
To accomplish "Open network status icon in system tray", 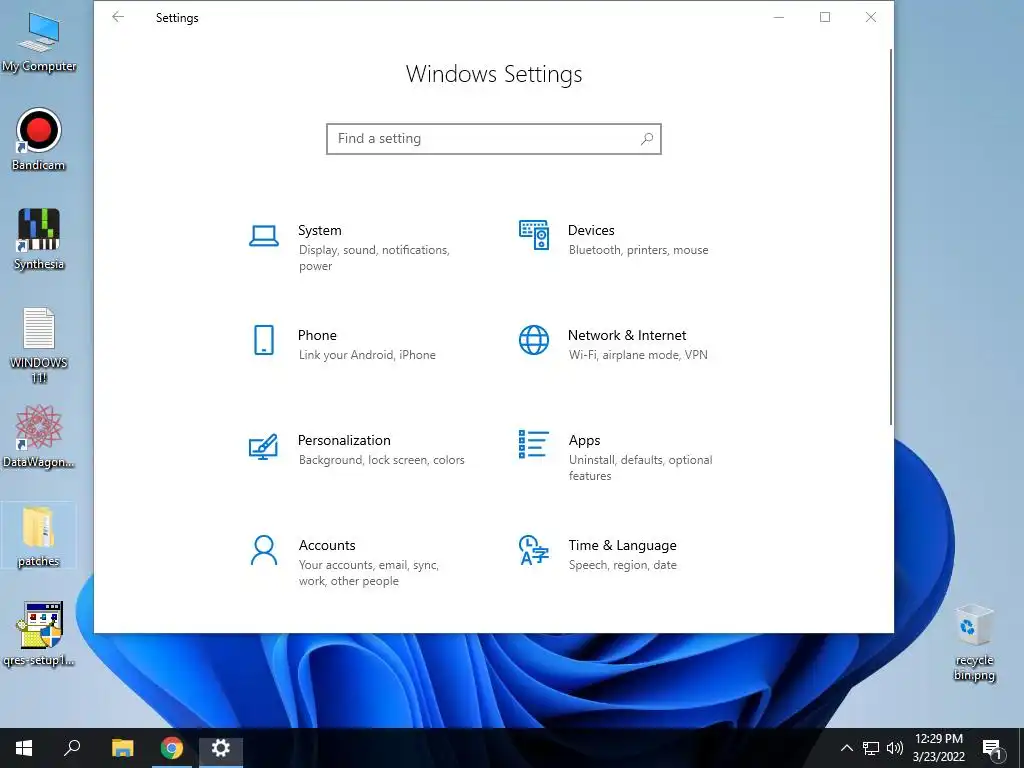I will tap(871, 748).
